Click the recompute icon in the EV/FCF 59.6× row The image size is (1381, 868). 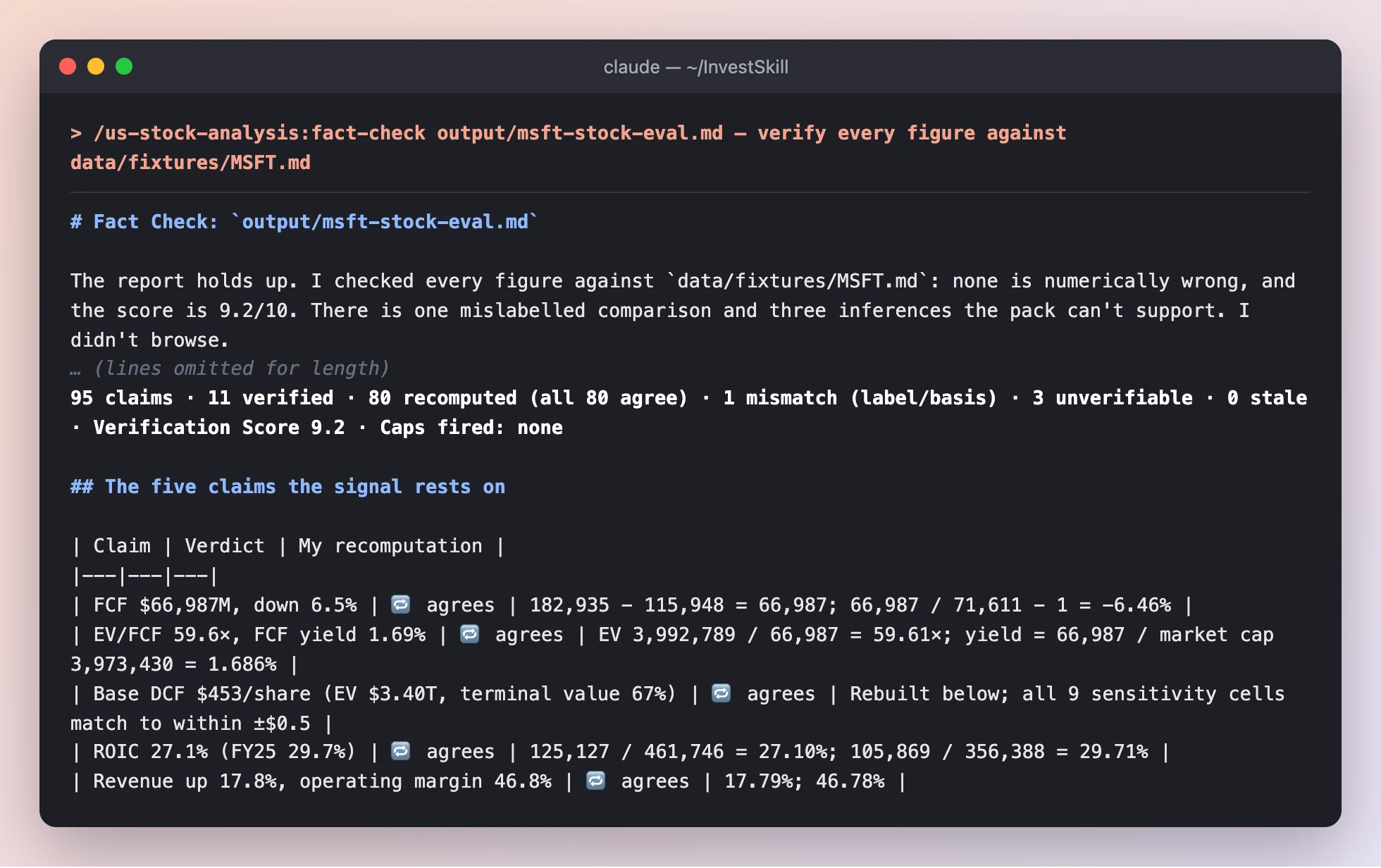coord(470,634)
